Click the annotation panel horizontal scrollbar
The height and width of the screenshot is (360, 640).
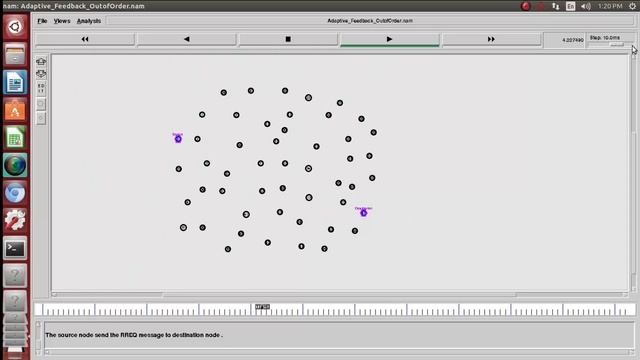point(340,352)
